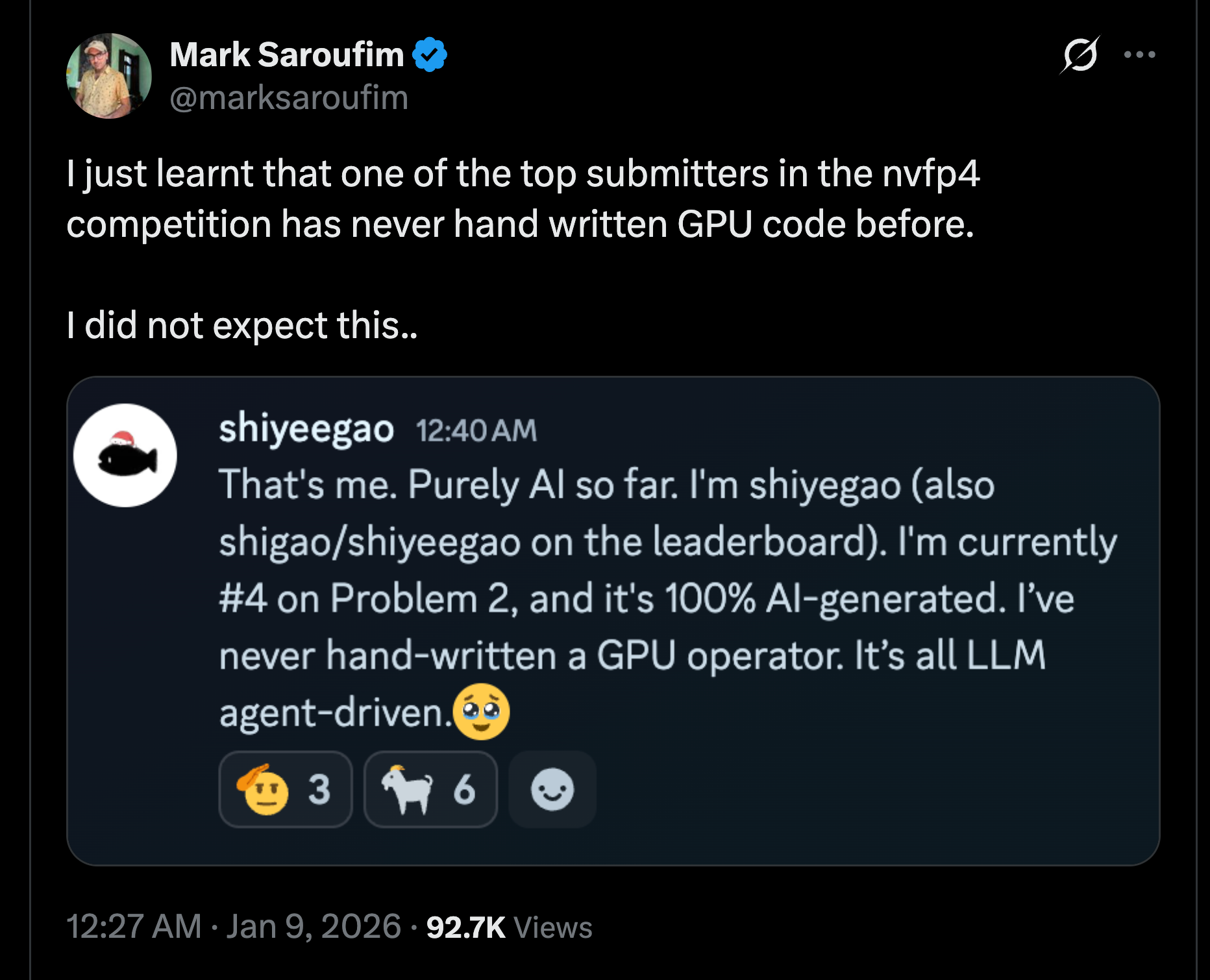Open the @marksaroufim handle link

point(289,98)
